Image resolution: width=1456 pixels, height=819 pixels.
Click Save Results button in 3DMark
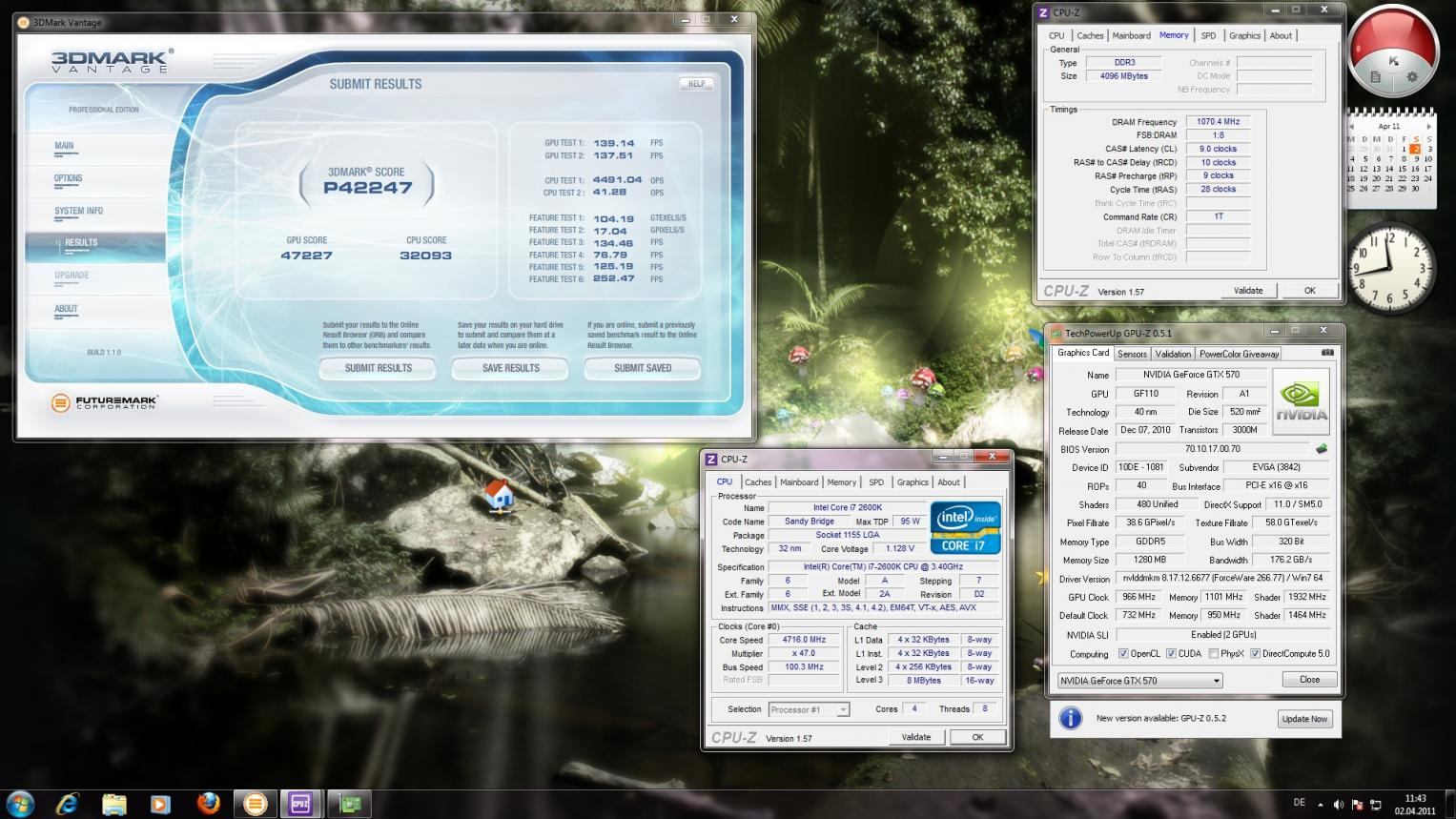[x=510, y=368]
